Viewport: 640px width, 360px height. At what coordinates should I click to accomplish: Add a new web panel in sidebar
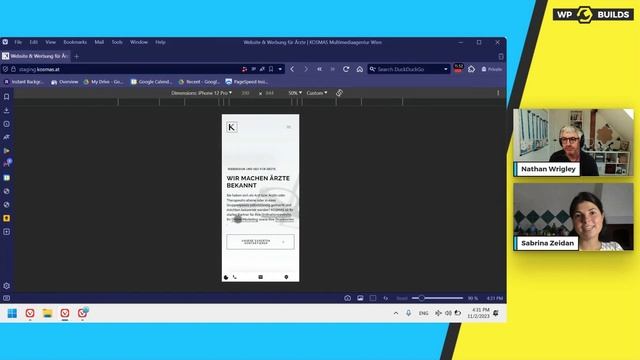tap(7, 231)
